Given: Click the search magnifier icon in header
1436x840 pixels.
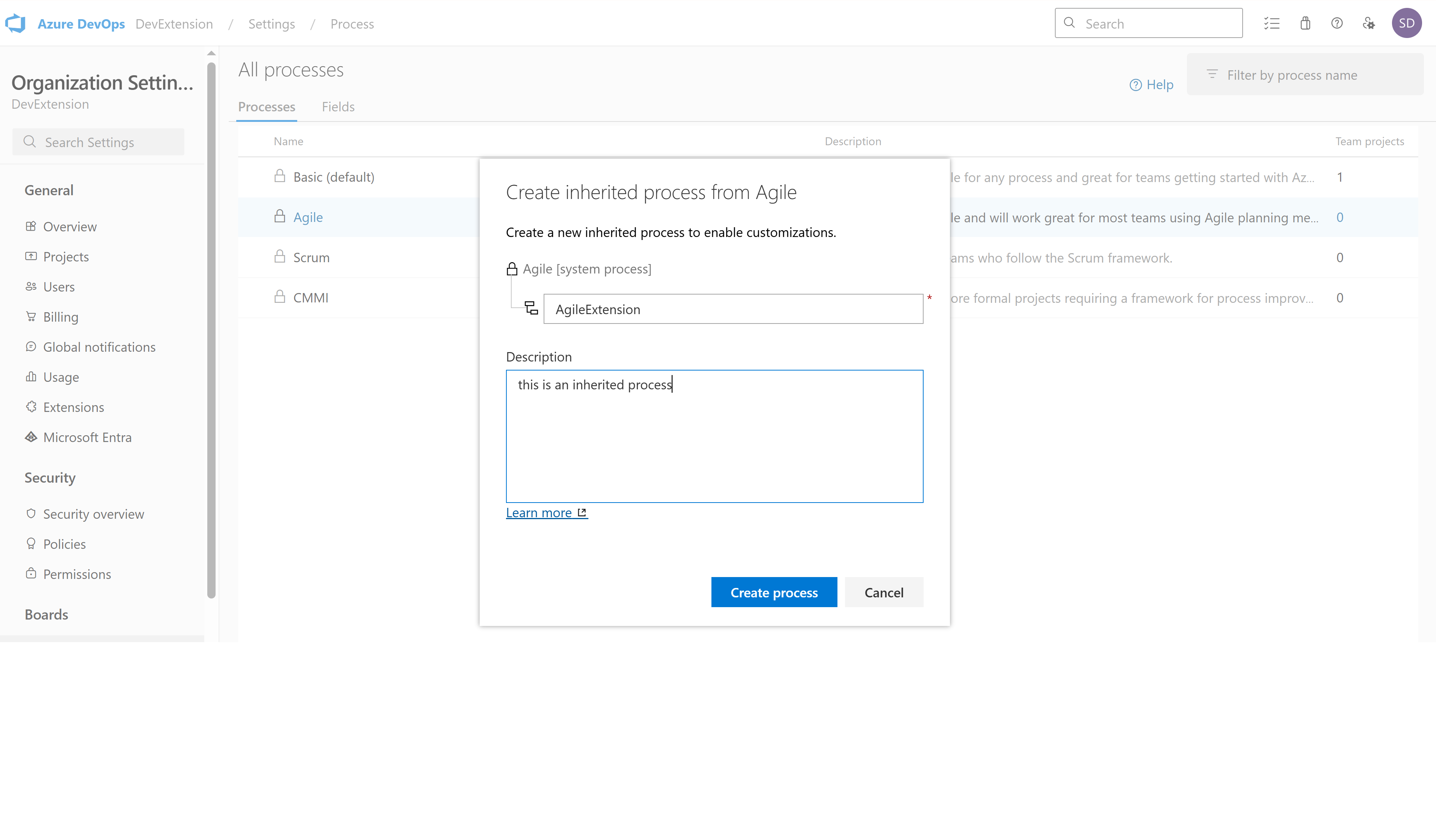Looking at the screenshot, I should click(1070, 23).
